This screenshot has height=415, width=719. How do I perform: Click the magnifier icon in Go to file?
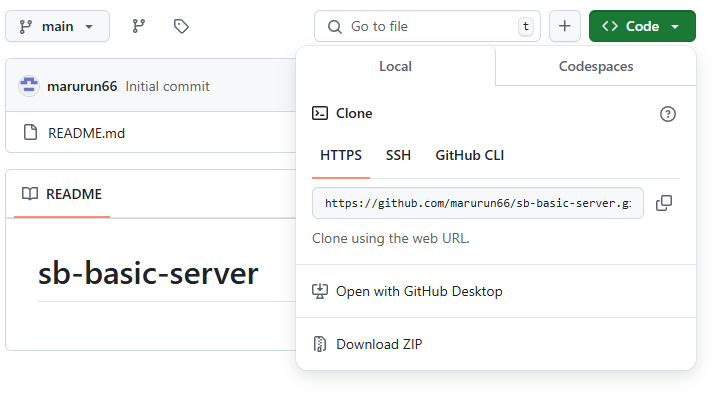click(335, 27)
